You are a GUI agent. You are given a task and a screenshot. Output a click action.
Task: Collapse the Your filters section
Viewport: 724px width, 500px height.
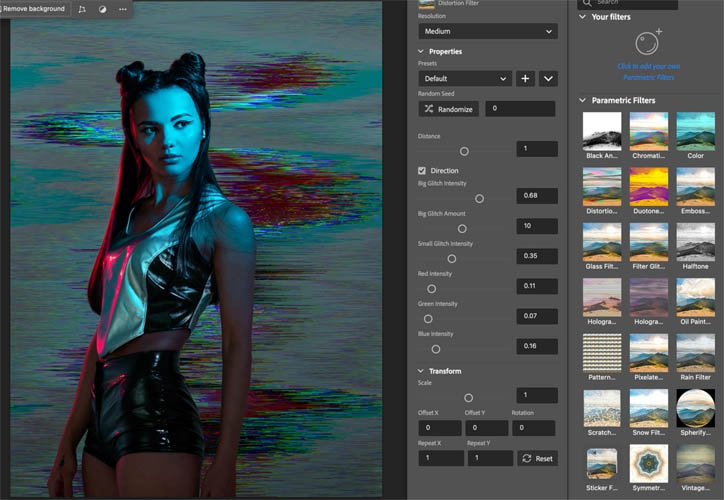pos(583,17)
